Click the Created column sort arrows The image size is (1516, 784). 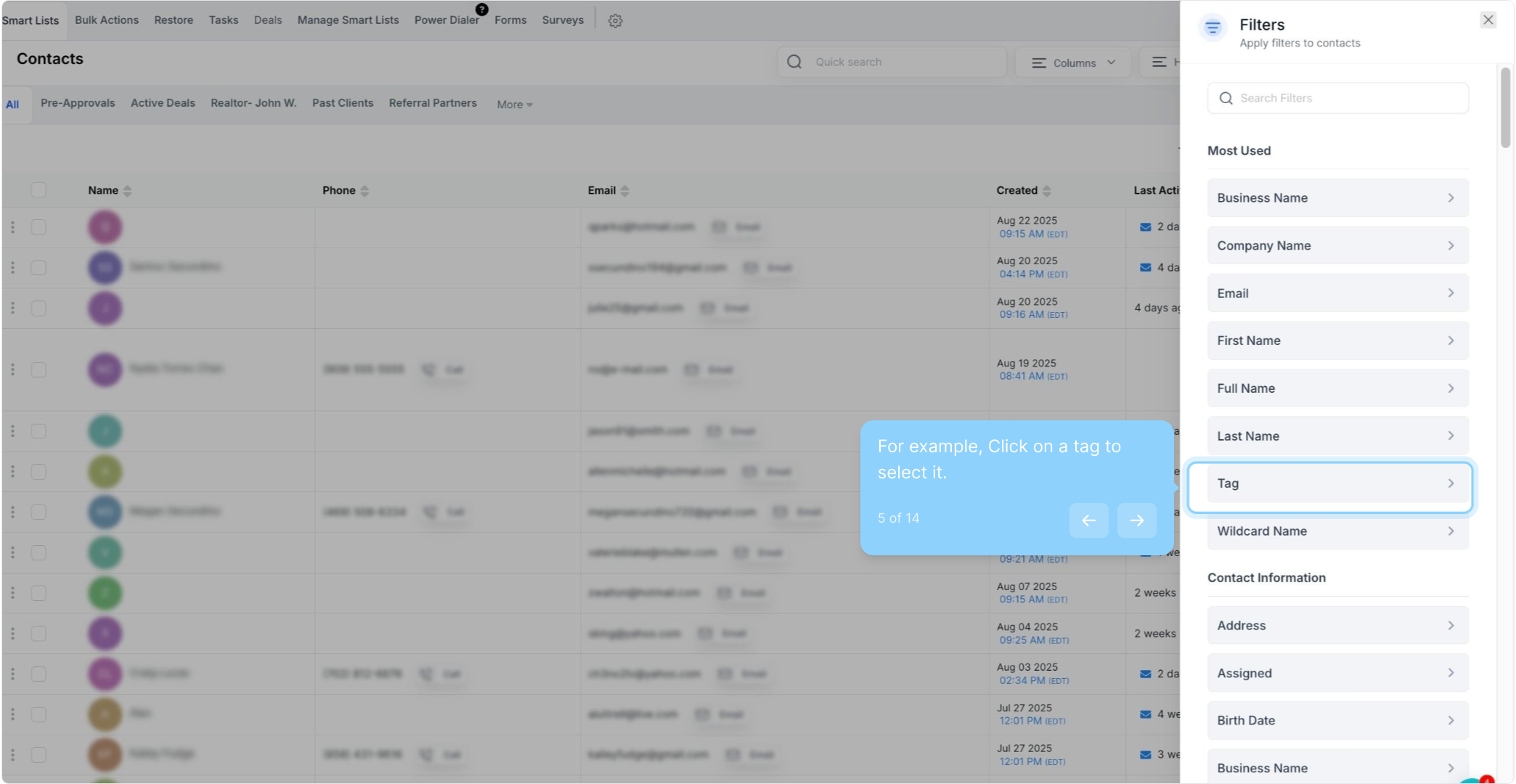point(1046,191)
